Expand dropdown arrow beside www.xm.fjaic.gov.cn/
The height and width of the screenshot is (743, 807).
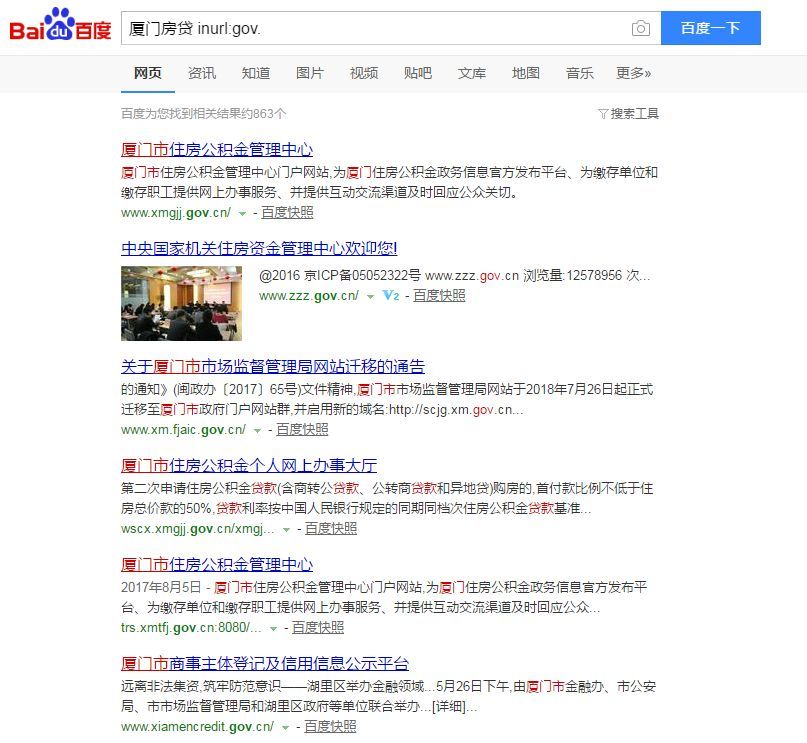pyautogui.click(x=257, y=431)
